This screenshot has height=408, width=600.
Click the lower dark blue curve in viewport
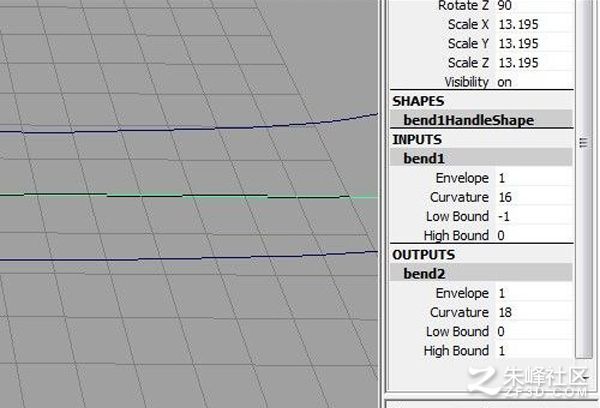pos(188,258)
